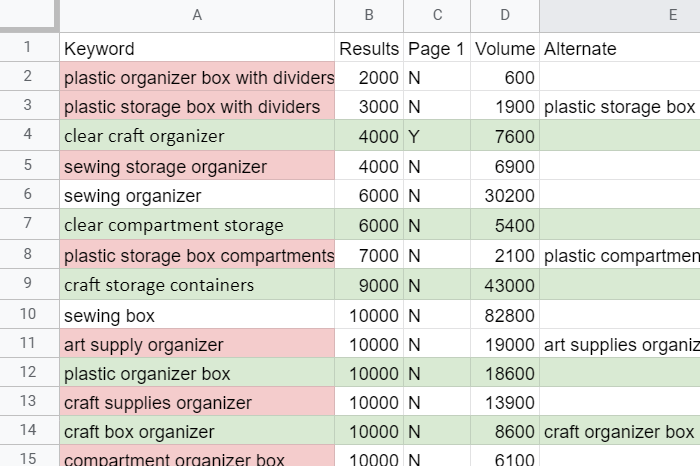
Task: Select the 'Y' cell in Page 1 column
Action: (x=437, y=135)
